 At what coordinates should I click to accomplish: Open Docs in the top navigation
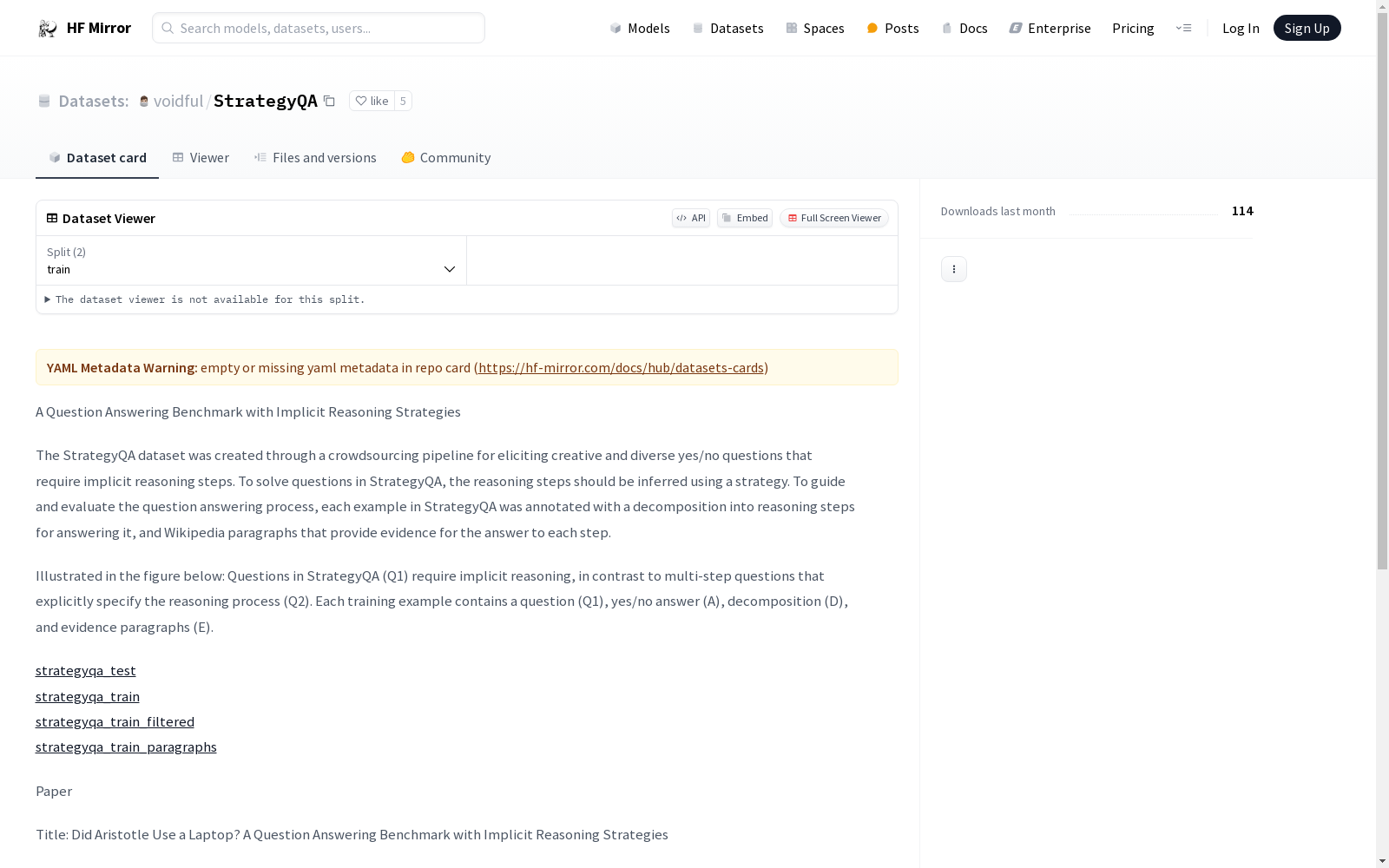[x=964, y=28]
